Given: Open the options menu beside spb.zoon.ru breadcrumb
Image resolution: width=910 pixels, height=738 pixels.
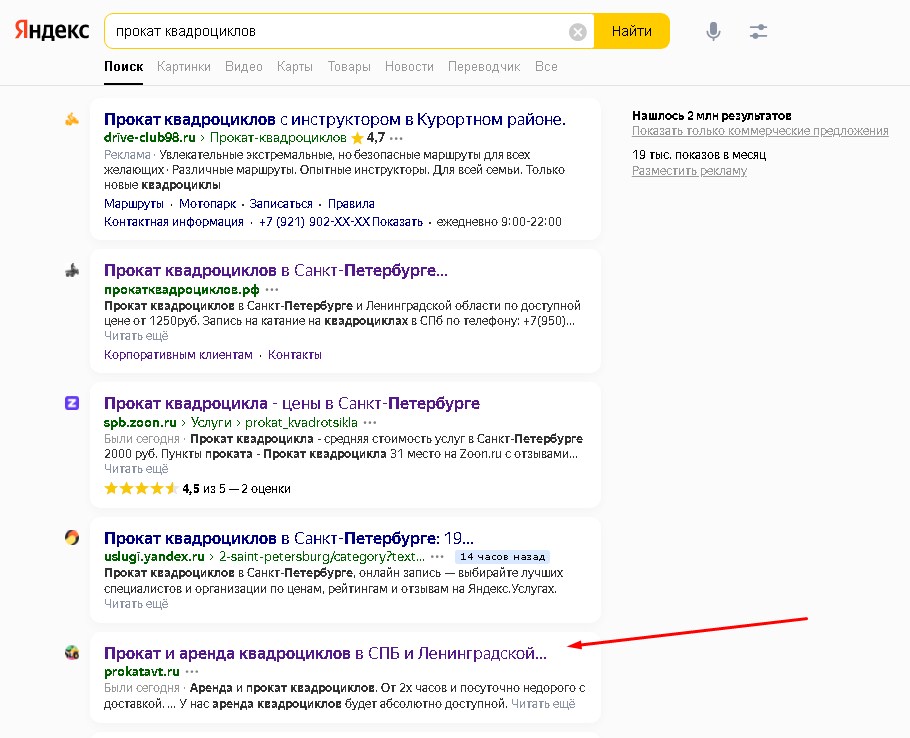Looking at the screenshot, I should click(x=368, y=423).
